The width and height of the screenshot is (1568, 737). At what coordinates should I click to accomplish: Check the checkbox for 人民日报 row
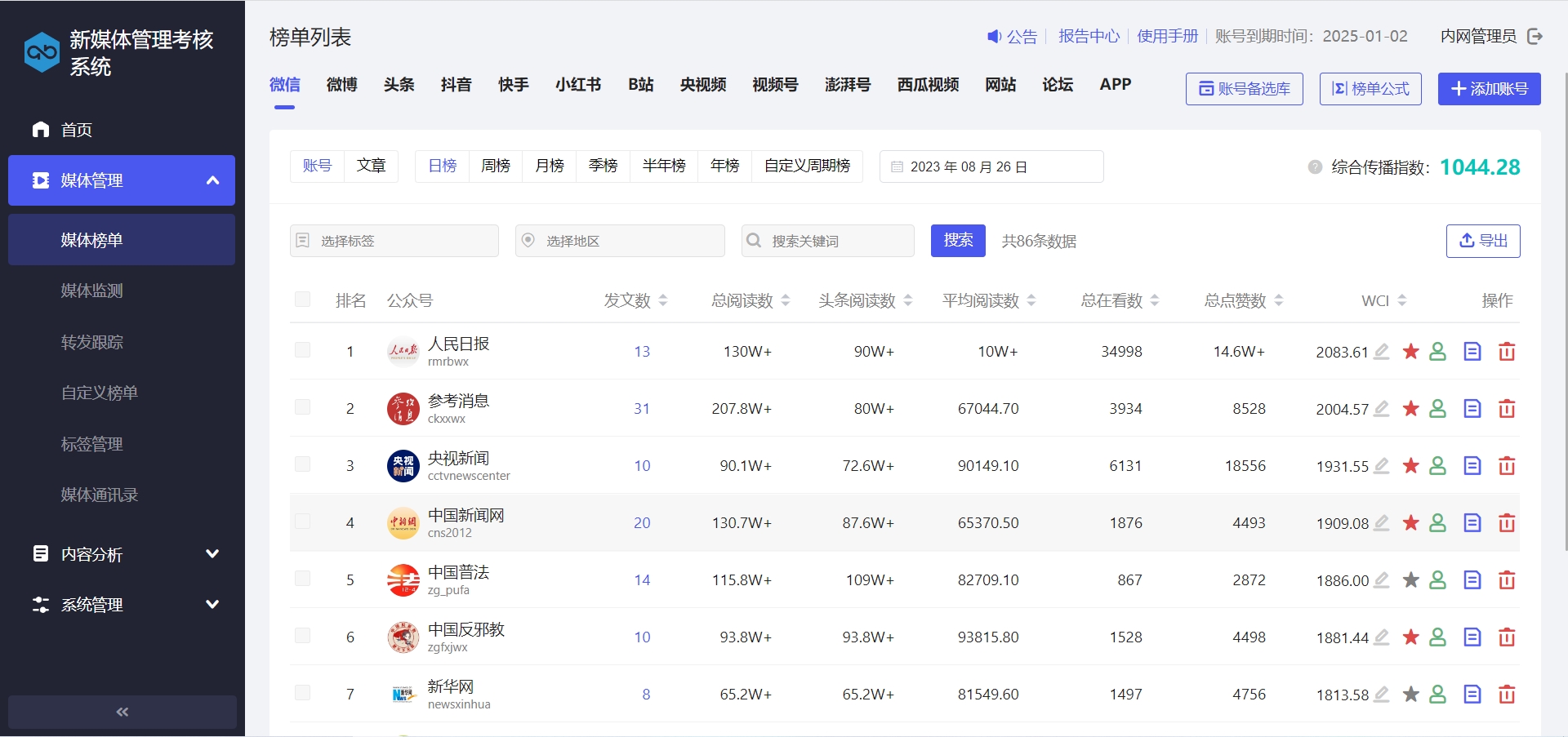click(x=303, y=350)
